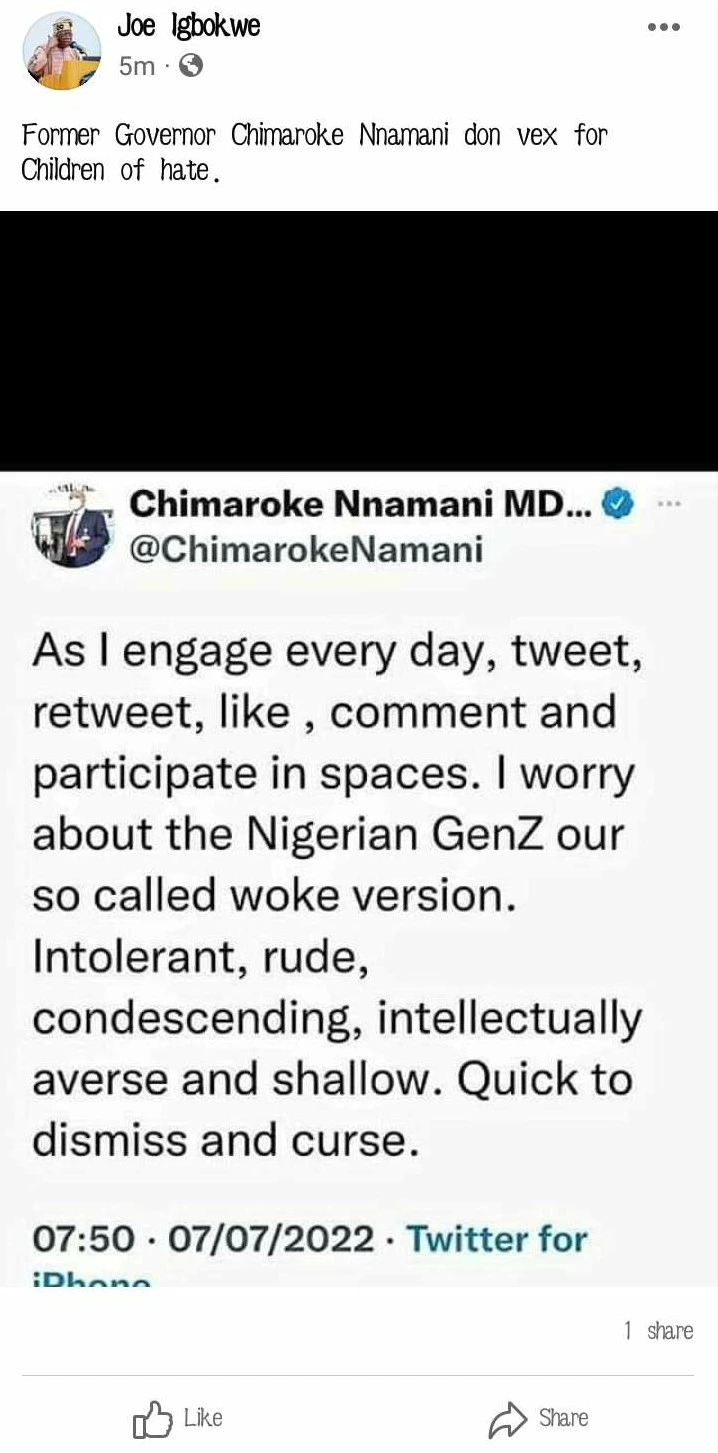The image size is (718, 1453).
Task: Open the post's three-dot options menu
Action: click(x=663, y=28)
